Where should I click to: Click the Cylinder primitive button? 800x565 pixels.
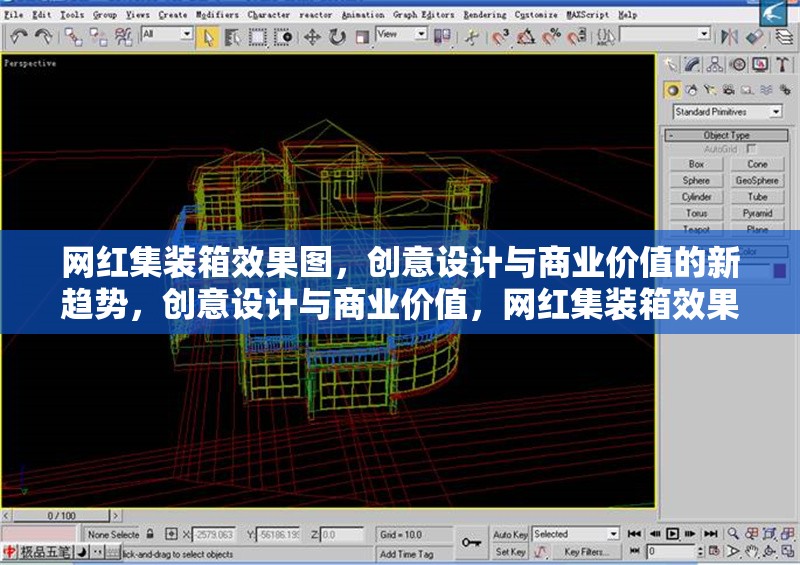(696, 197)
